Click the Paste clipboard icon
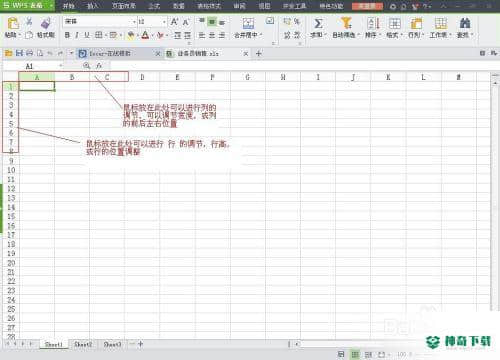Screen dimensions: 500x360 (x=13, y=24)
